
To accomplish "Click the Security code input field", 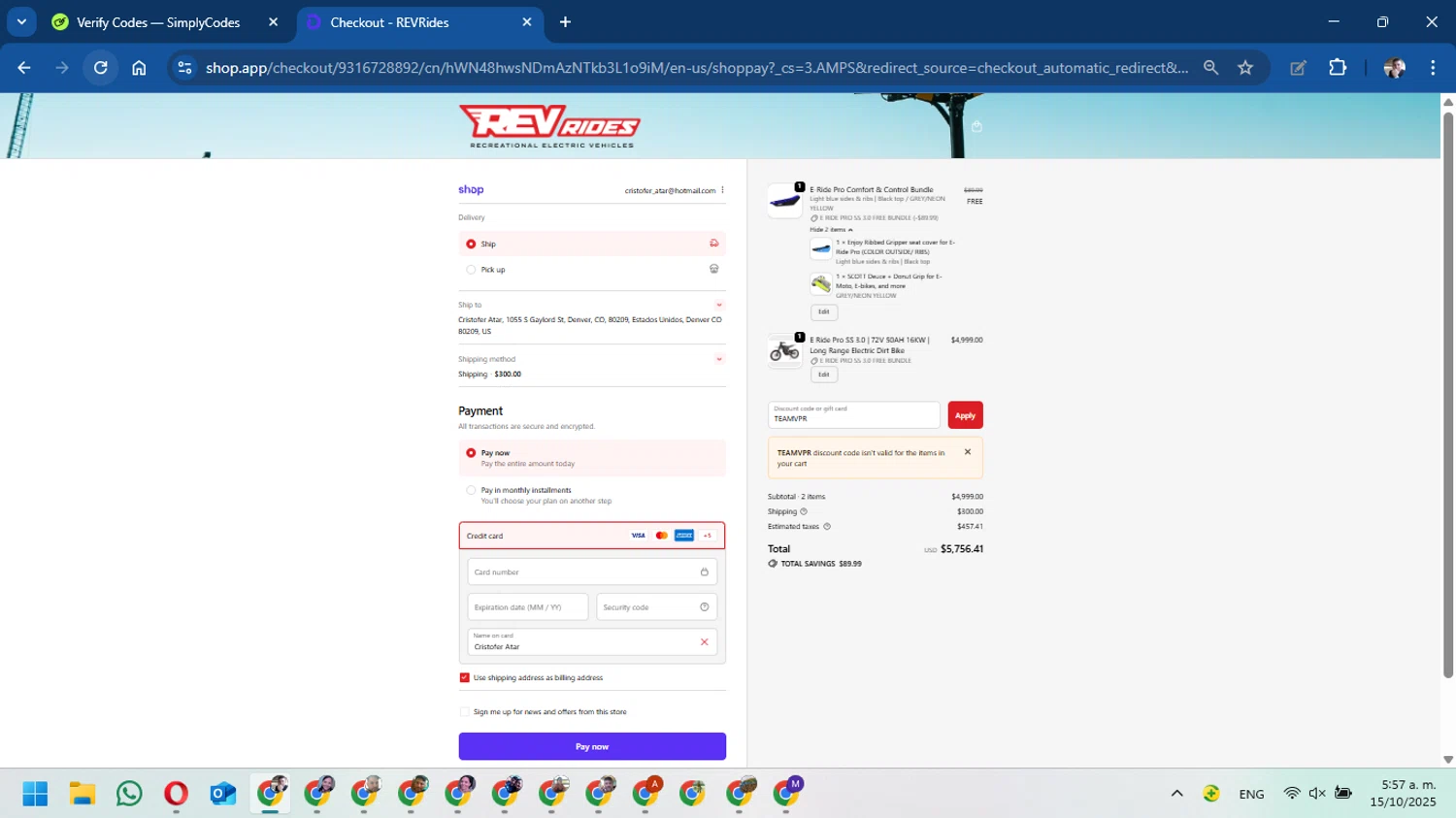I will 656,607.
